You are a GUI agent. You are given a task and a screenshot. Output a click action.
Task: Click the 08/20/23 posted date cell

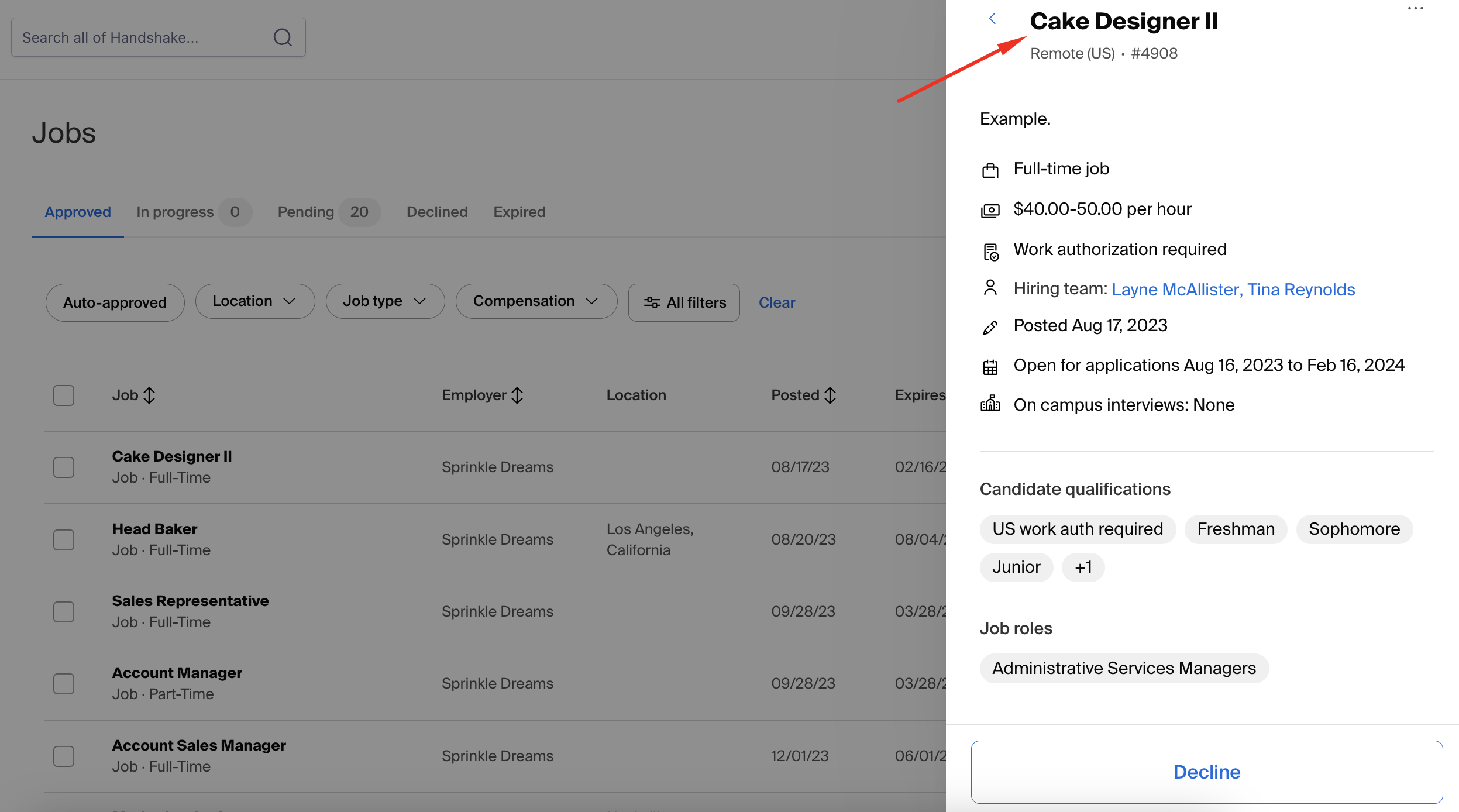tap(803, 539)
